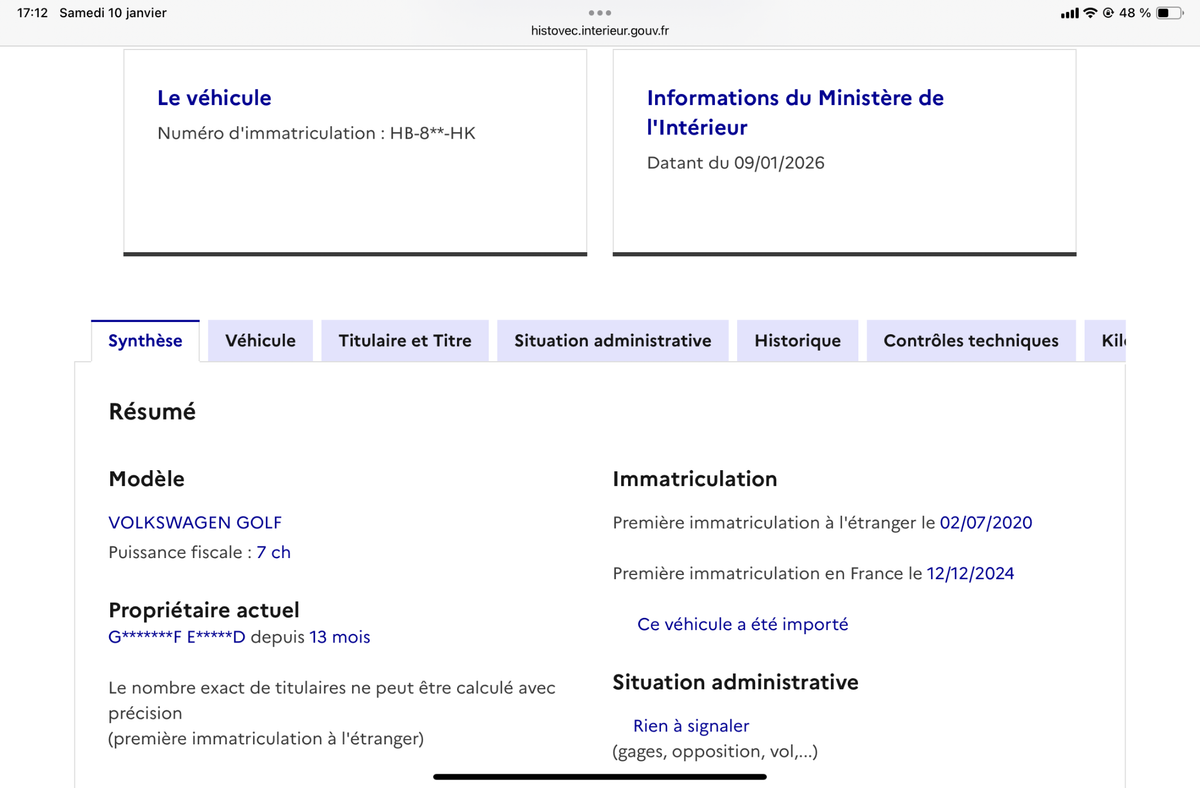Select the Synthèse tab
1200x788 pixels.
(145, 341)
